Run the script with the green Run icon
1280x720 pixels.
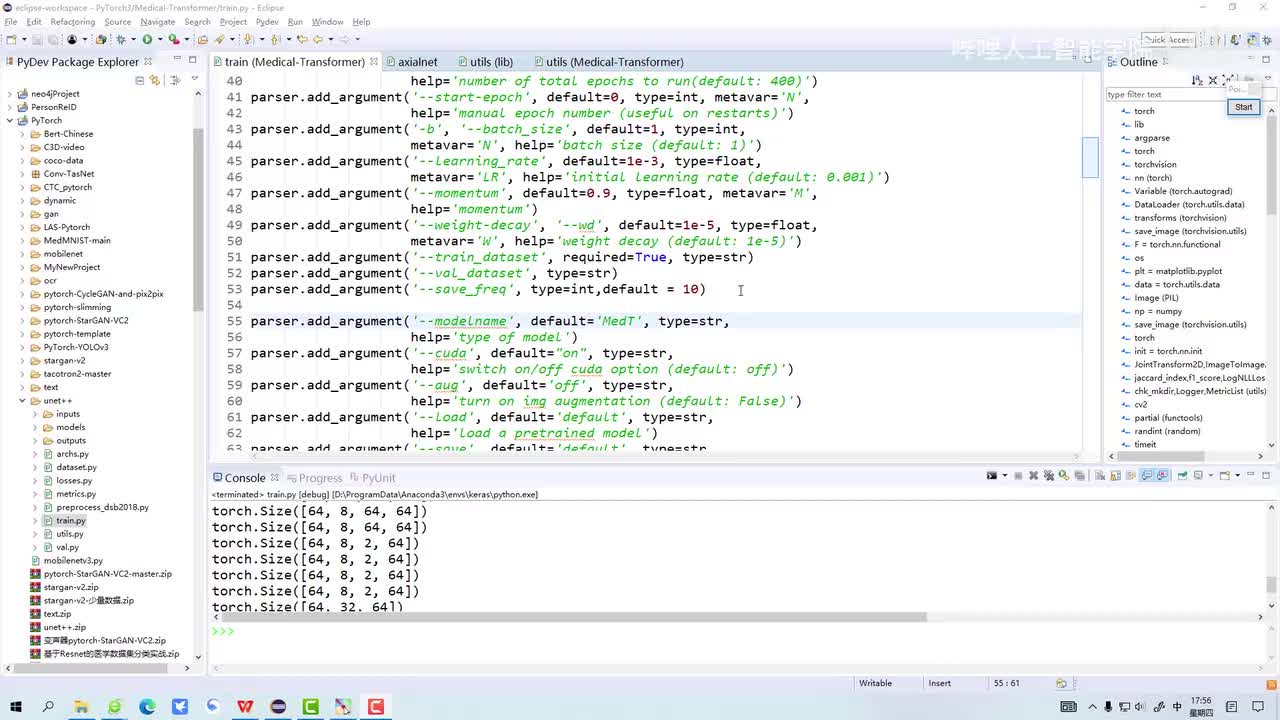147,39
